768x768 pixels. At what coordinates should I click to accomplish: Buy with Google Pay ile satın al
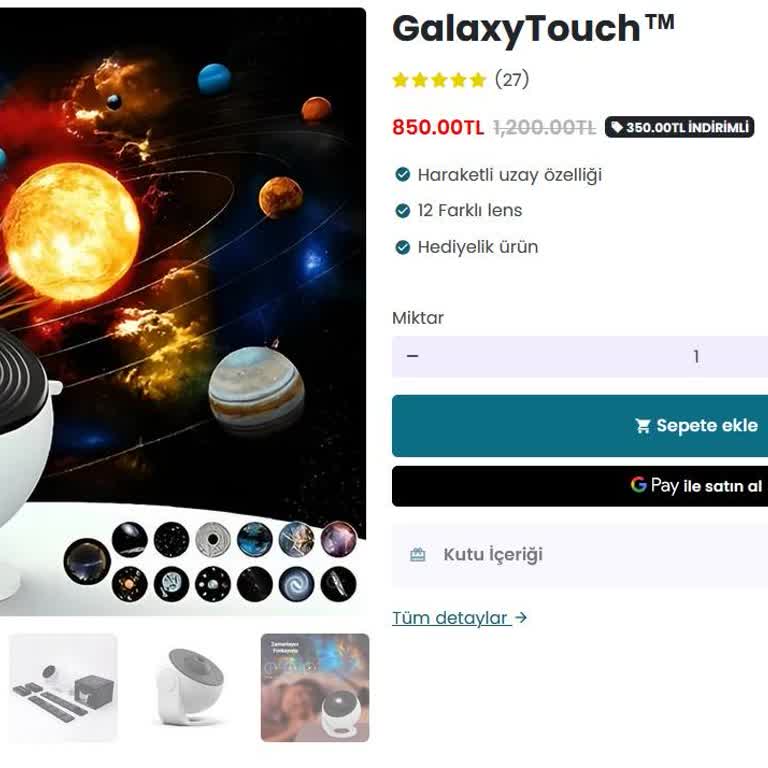(580, 485)
